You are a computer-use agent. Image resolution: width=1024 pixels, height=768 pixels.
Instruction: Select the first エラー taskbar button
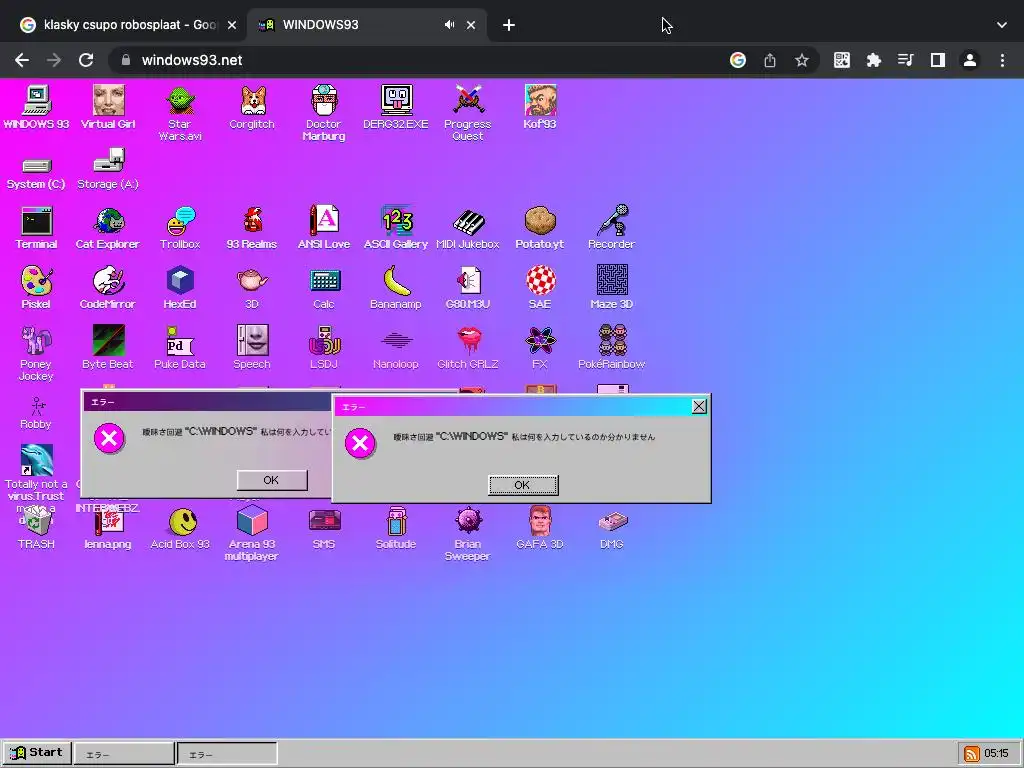coord(124,754)
